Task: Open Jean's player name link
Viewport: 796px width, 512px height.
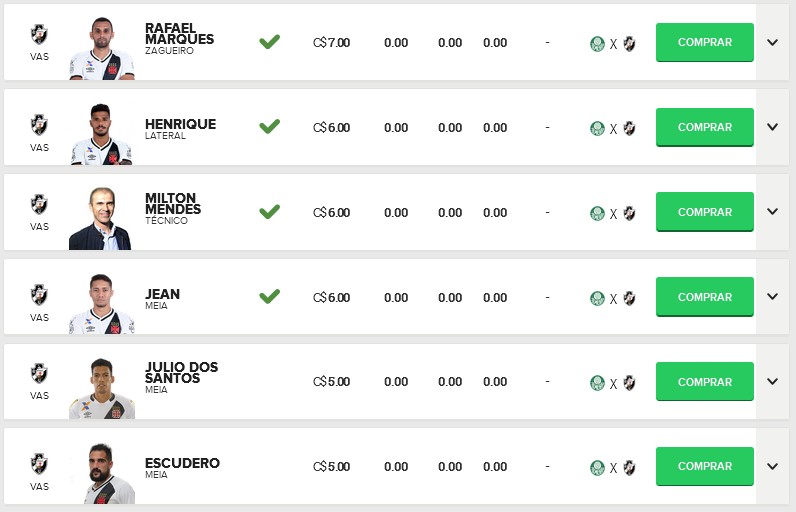Action: coord(163,294)
